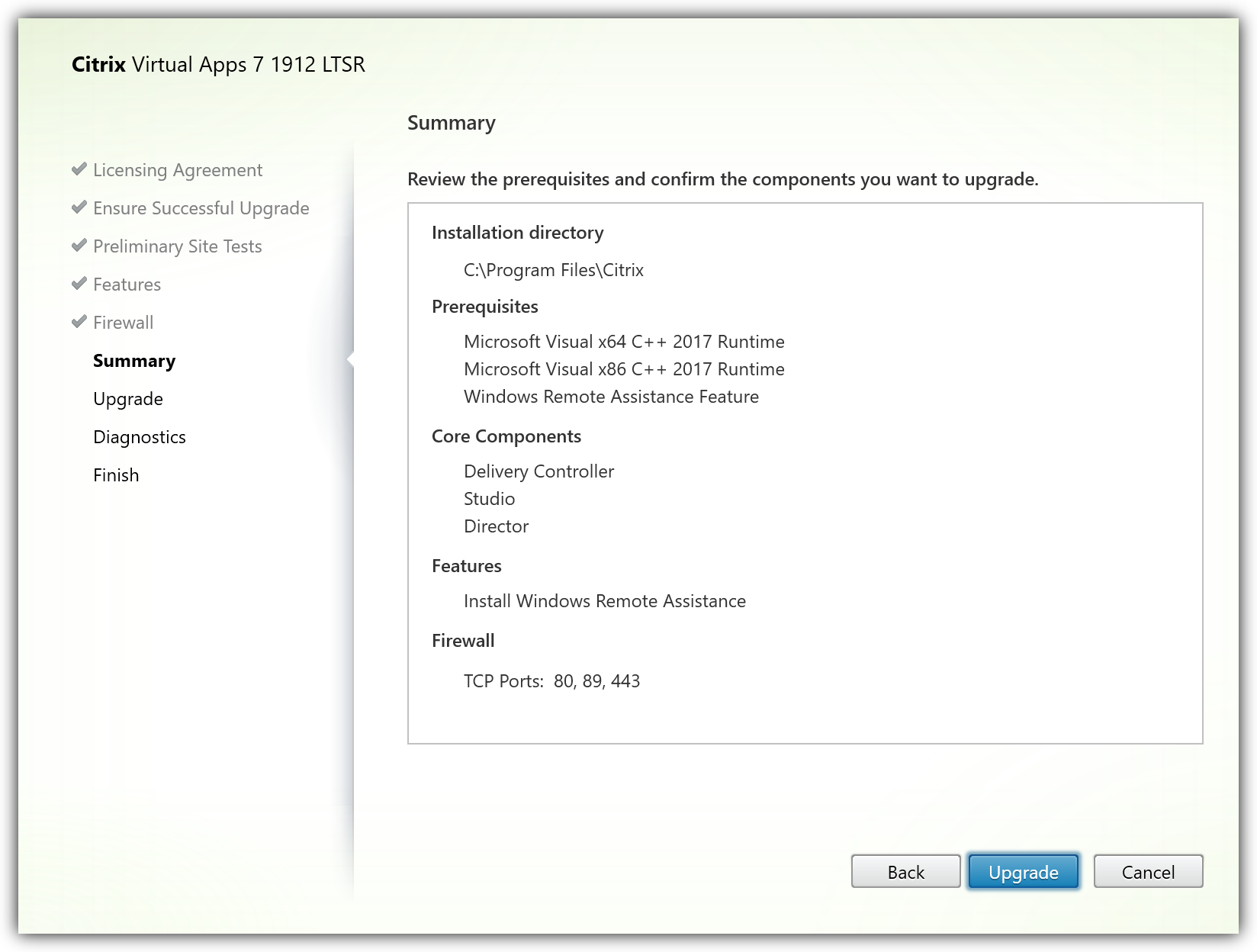Open Preliminary Site Tests step
Viewport: 1257px width, 952px height.
pos(177,246)
